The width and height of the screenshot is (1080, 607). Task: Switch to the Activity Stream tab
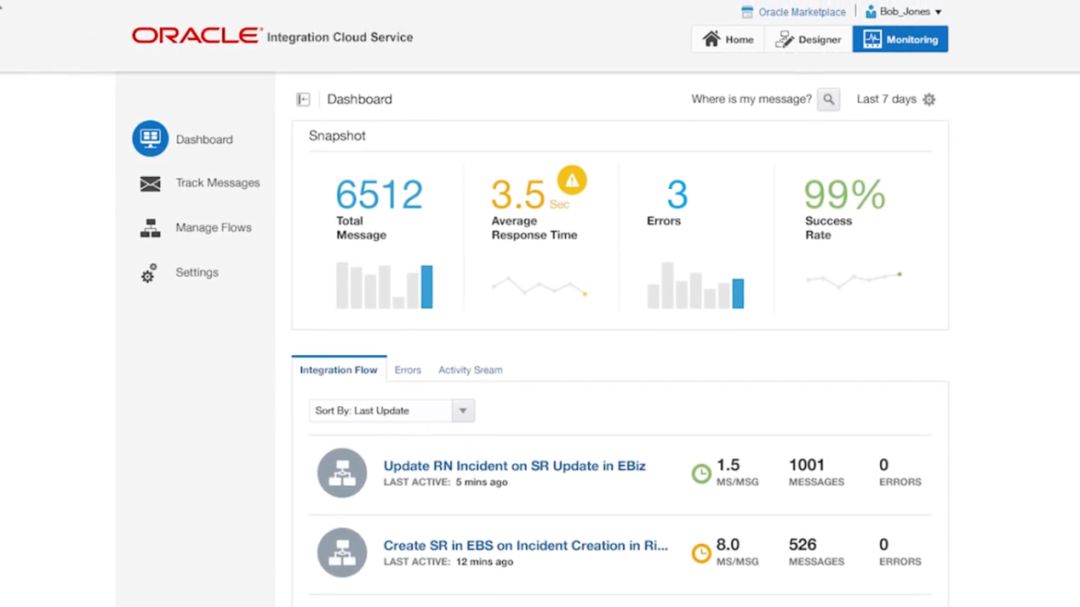coord(470,370)
